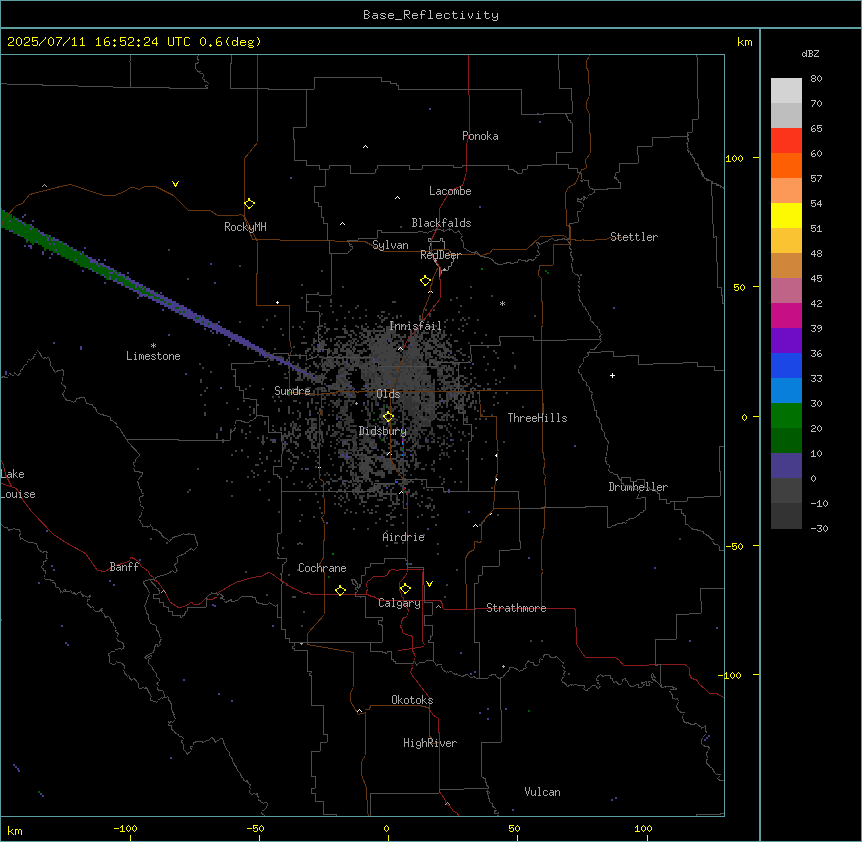Click the yellow diamond marker below Cochrane
Image resolution: width=862 pixels, height=842 pixels.
click(x=340, y=590)
